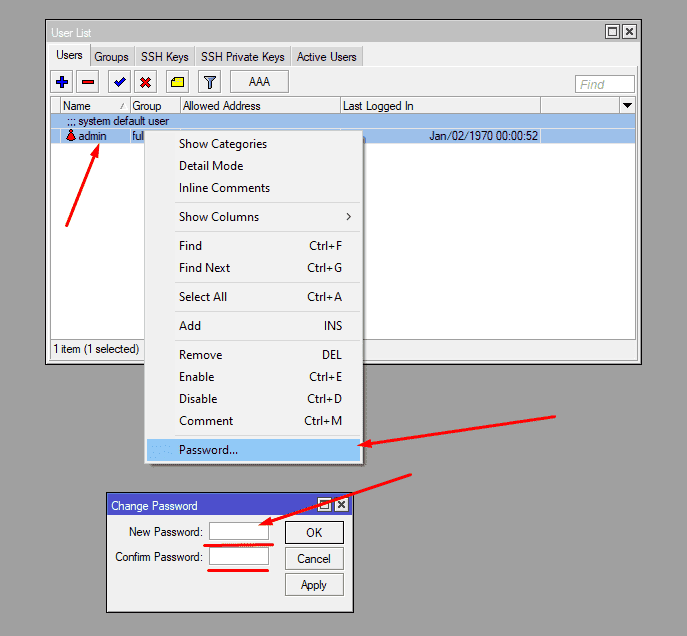The height and width of the screenshot is (636, 687).
Task: Restore the User List window size
Action: (612, 32)
